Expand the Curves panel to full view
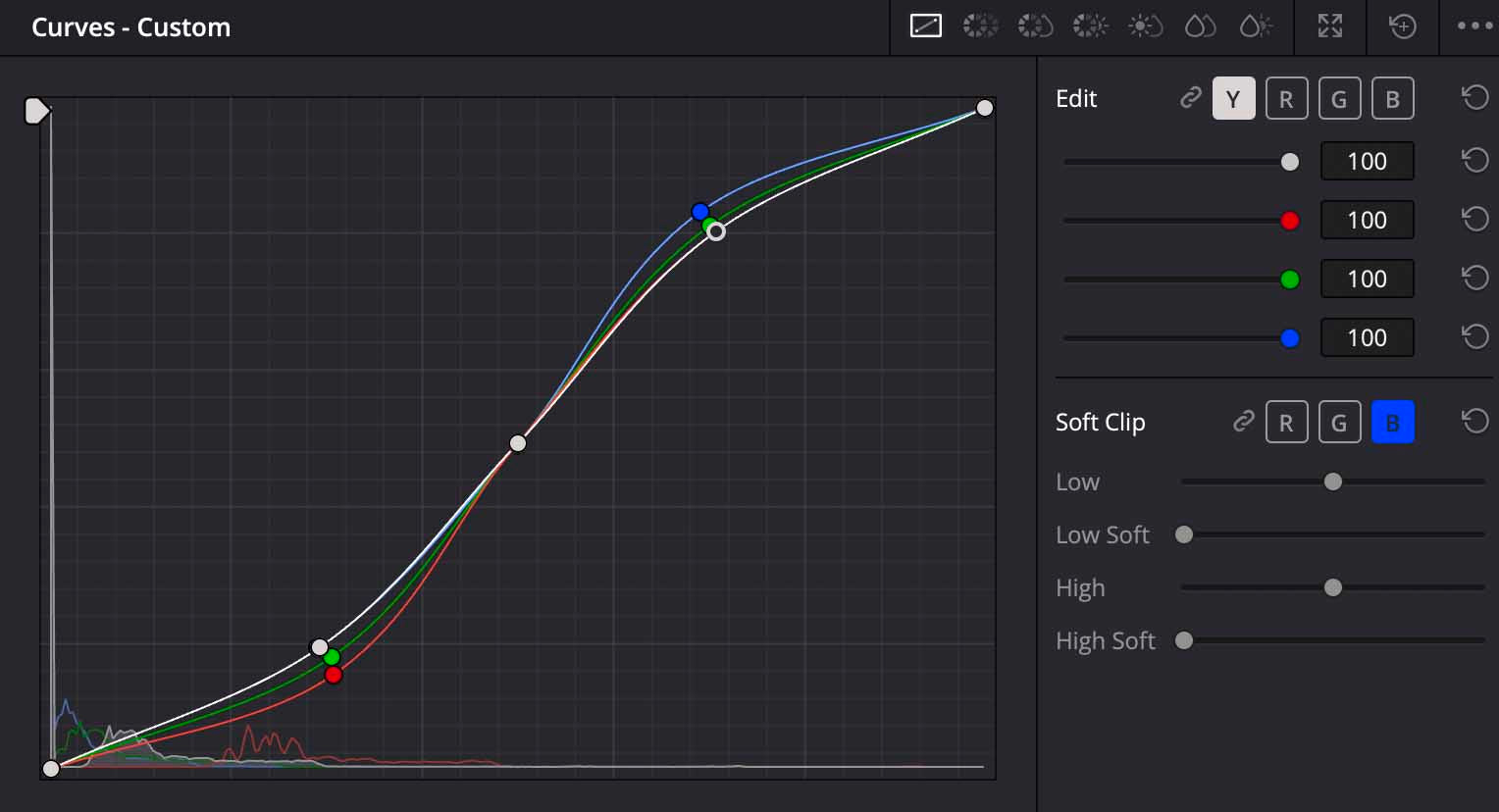 (x=1330, y=26)
